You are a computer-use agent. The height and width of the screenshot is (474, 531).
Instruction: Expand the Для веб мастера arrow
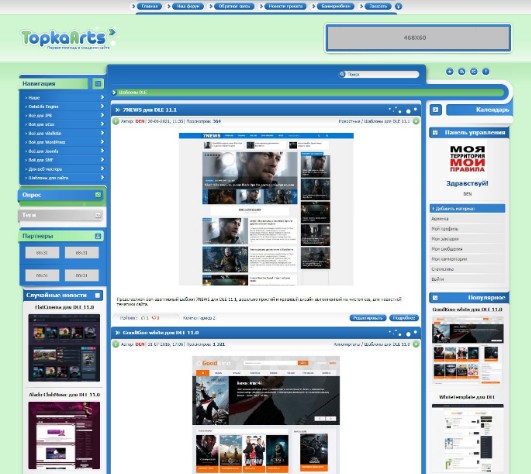pos(102,168)
